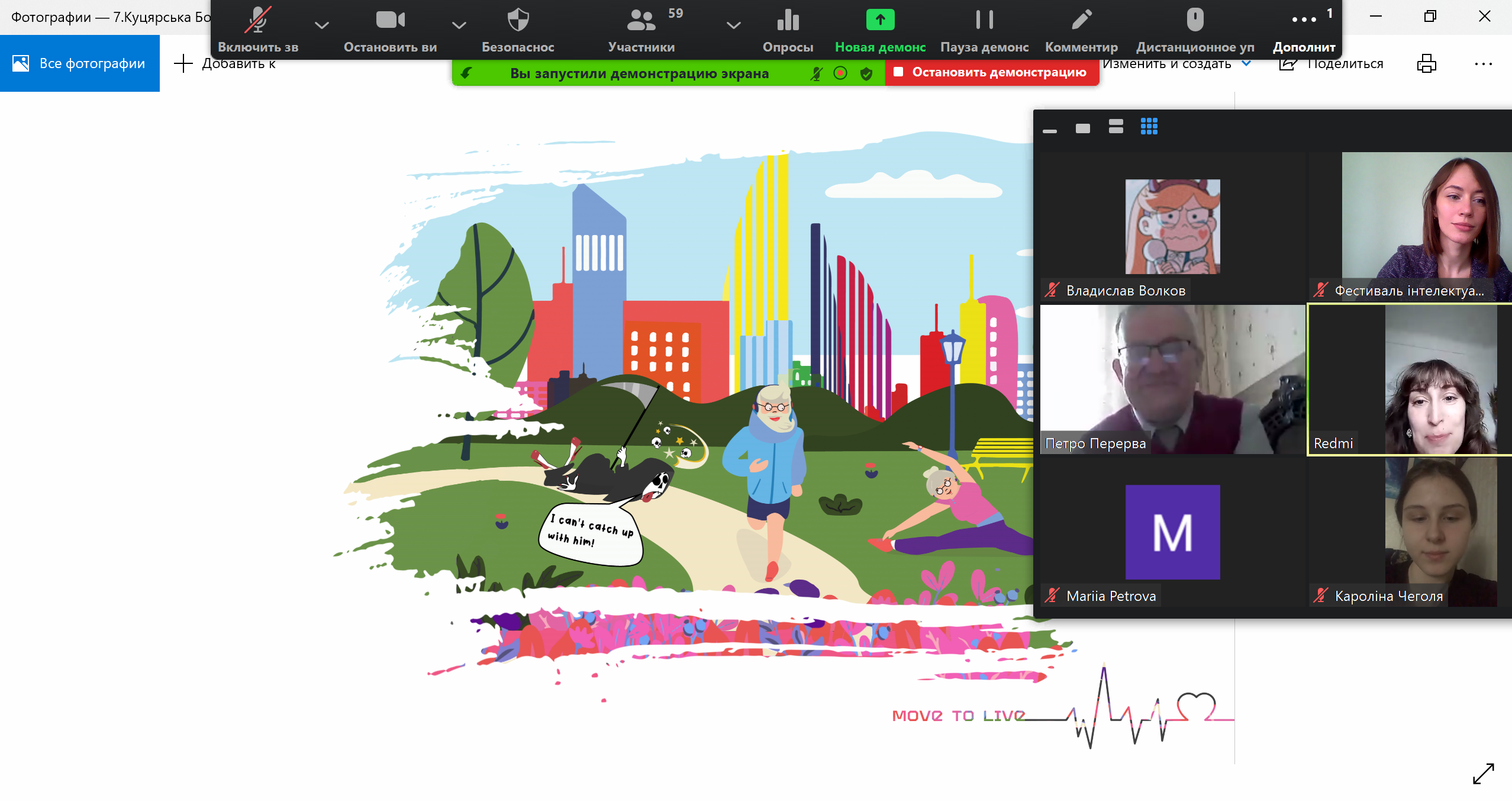Click Вы запустили демонстрацию экрана status text
1512x801 pixels.
(x=639, y=73)
